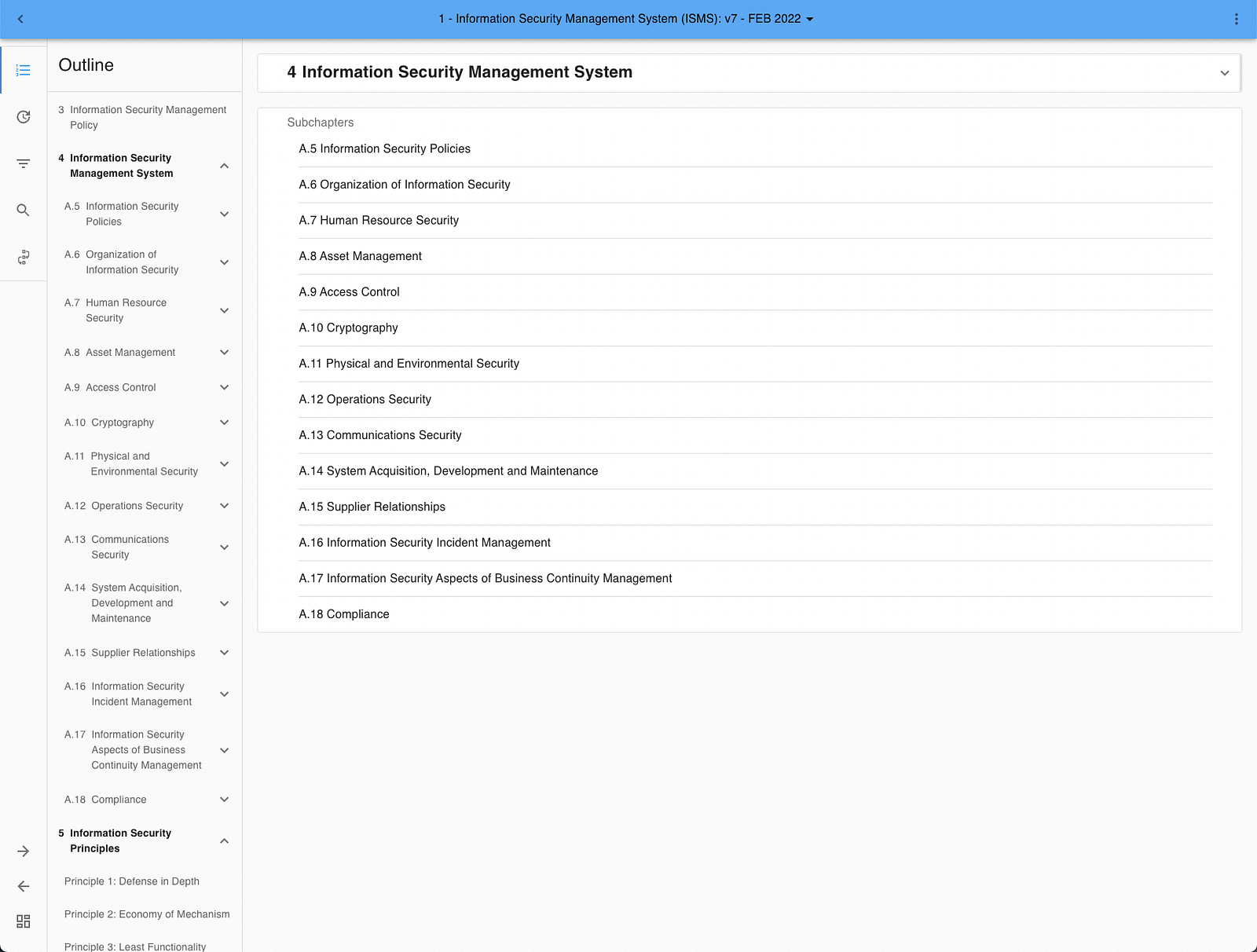Open subchapter A.18 Compliance
Screen dimensions: 1257x952
click(x=343, y=614)
